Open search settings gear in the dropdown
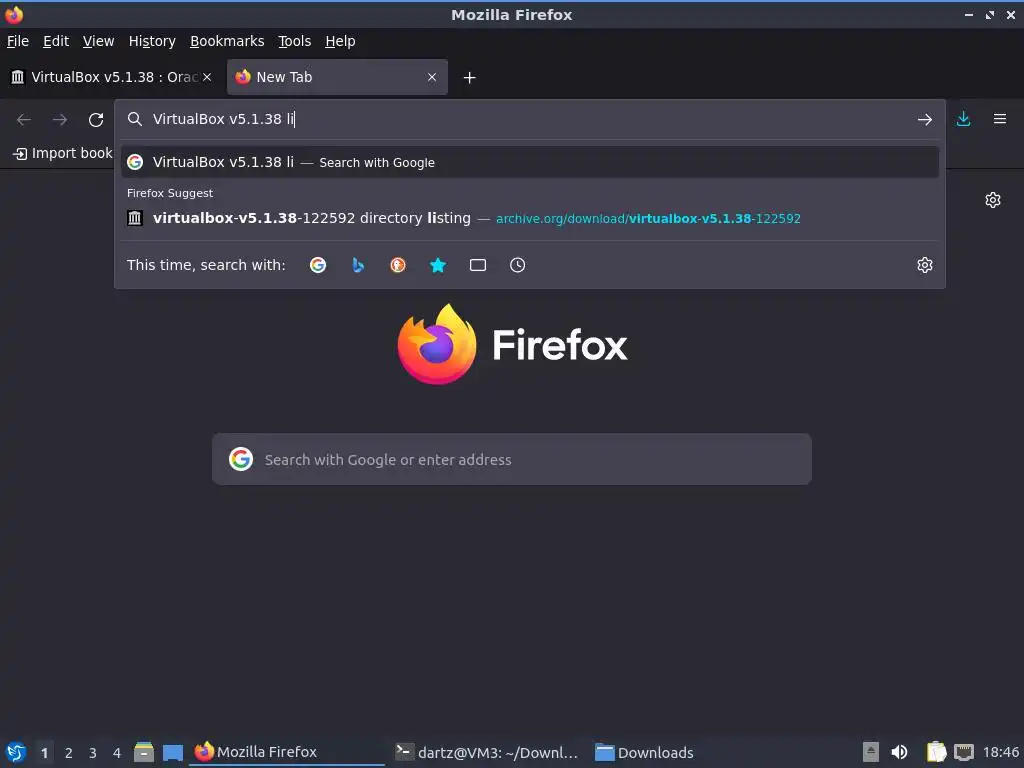1024x768 pixels. point(924,265)
